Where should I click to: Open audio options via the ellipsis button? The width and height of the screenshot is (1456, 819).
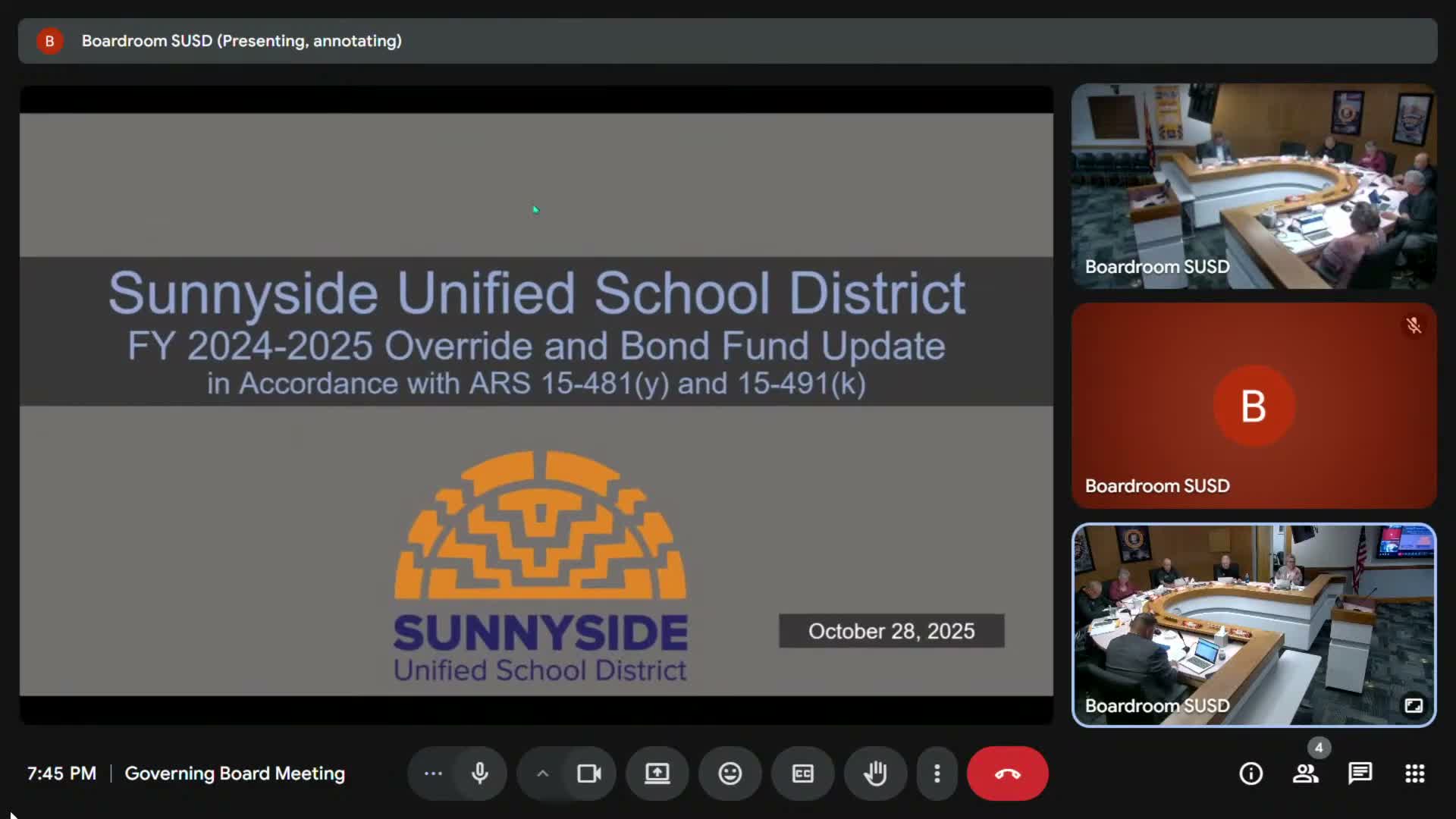pyautogui.click(x=433, y=773)
